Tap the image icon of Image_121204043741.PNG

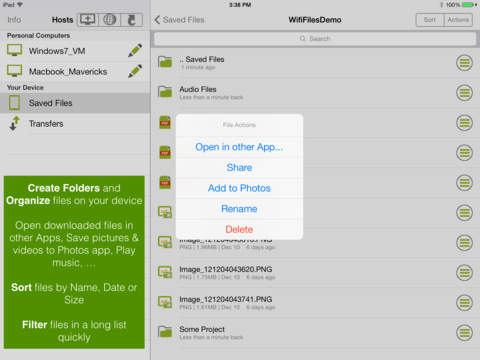165,302
